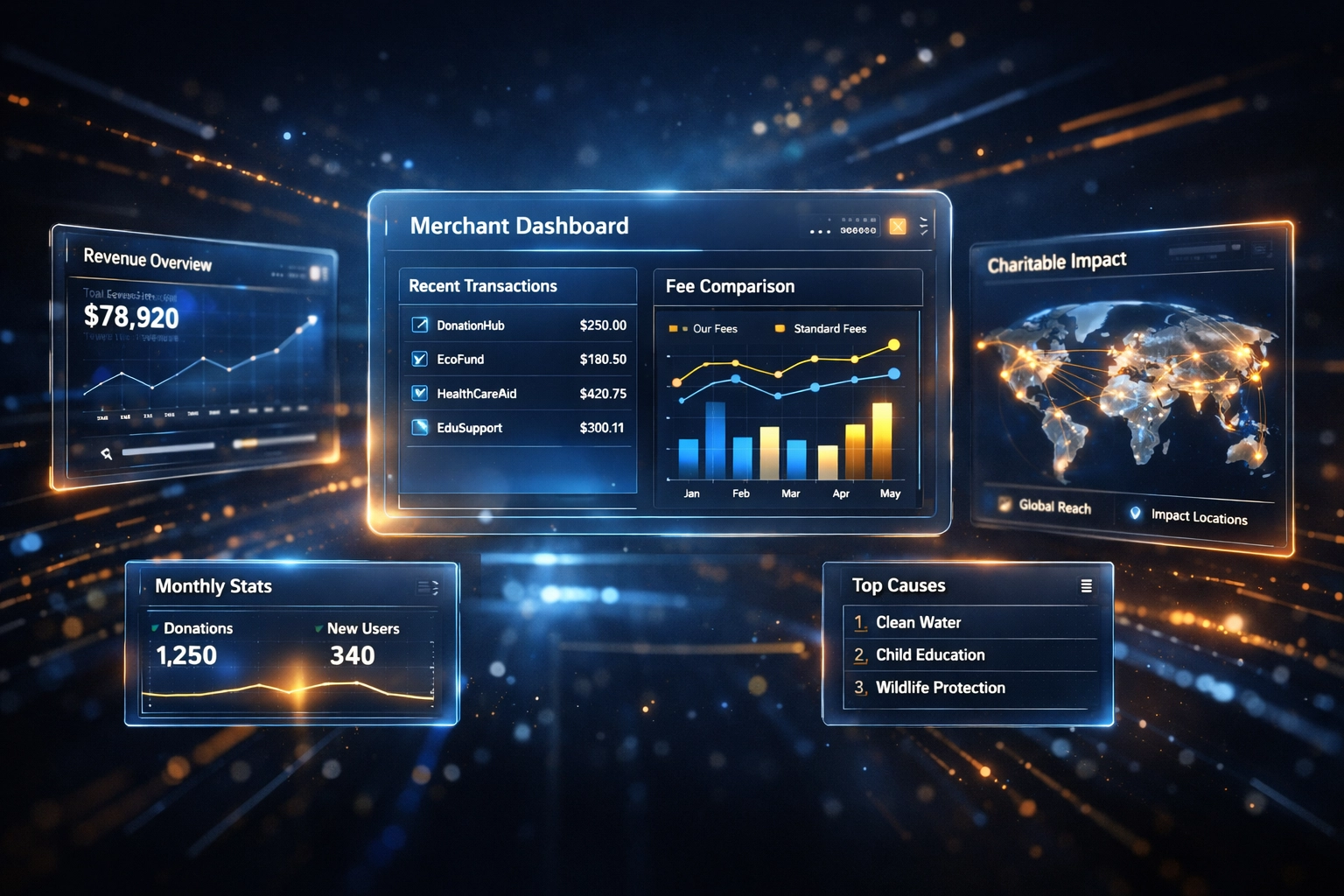The image size is (1344, 896).
Task: Select the Clean Water cause
Action: (x=918, y=622)
